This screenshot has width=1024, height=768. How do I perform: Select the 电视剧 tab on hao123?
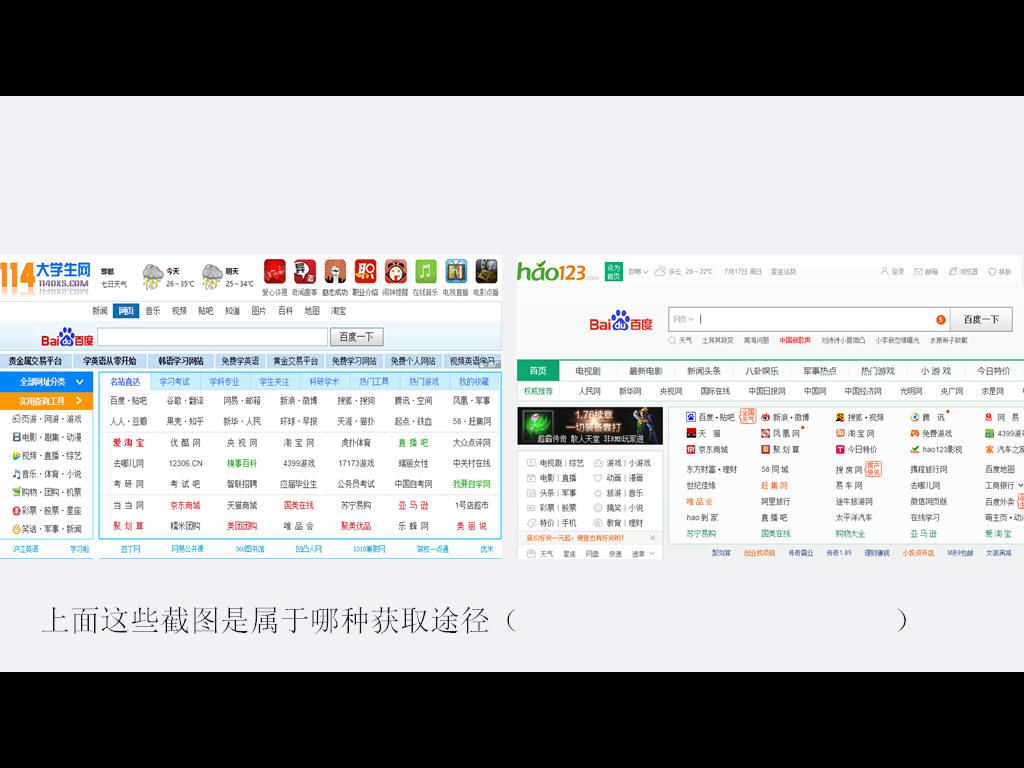588,370
